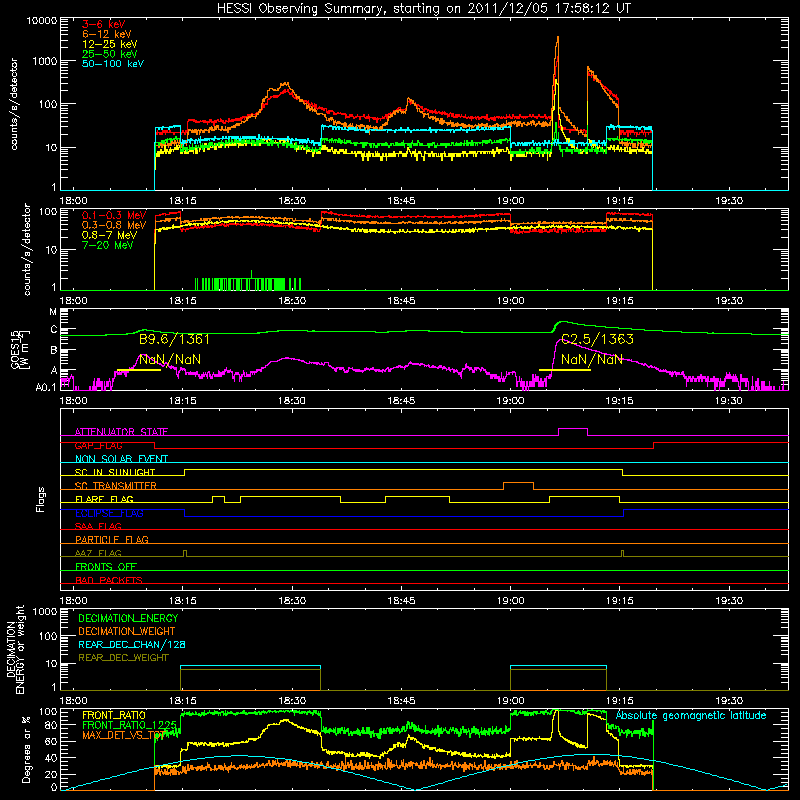Click the 0.8-7 MeV legend label

(109, 235)
